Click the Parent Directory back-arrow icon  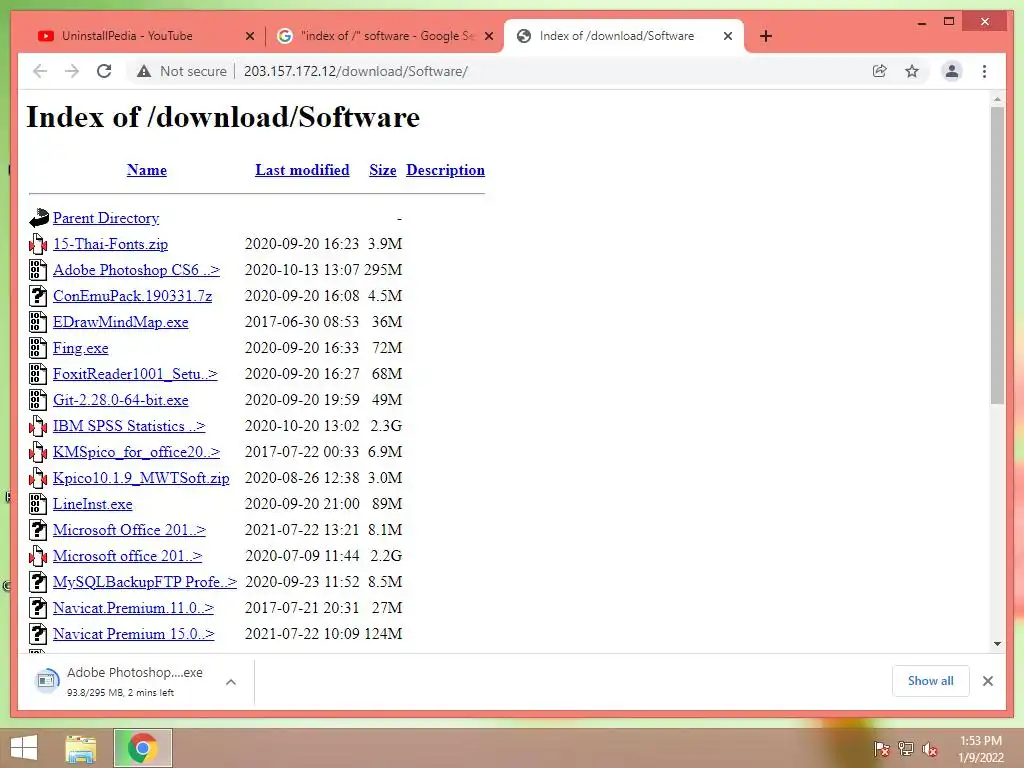[39, 217]
